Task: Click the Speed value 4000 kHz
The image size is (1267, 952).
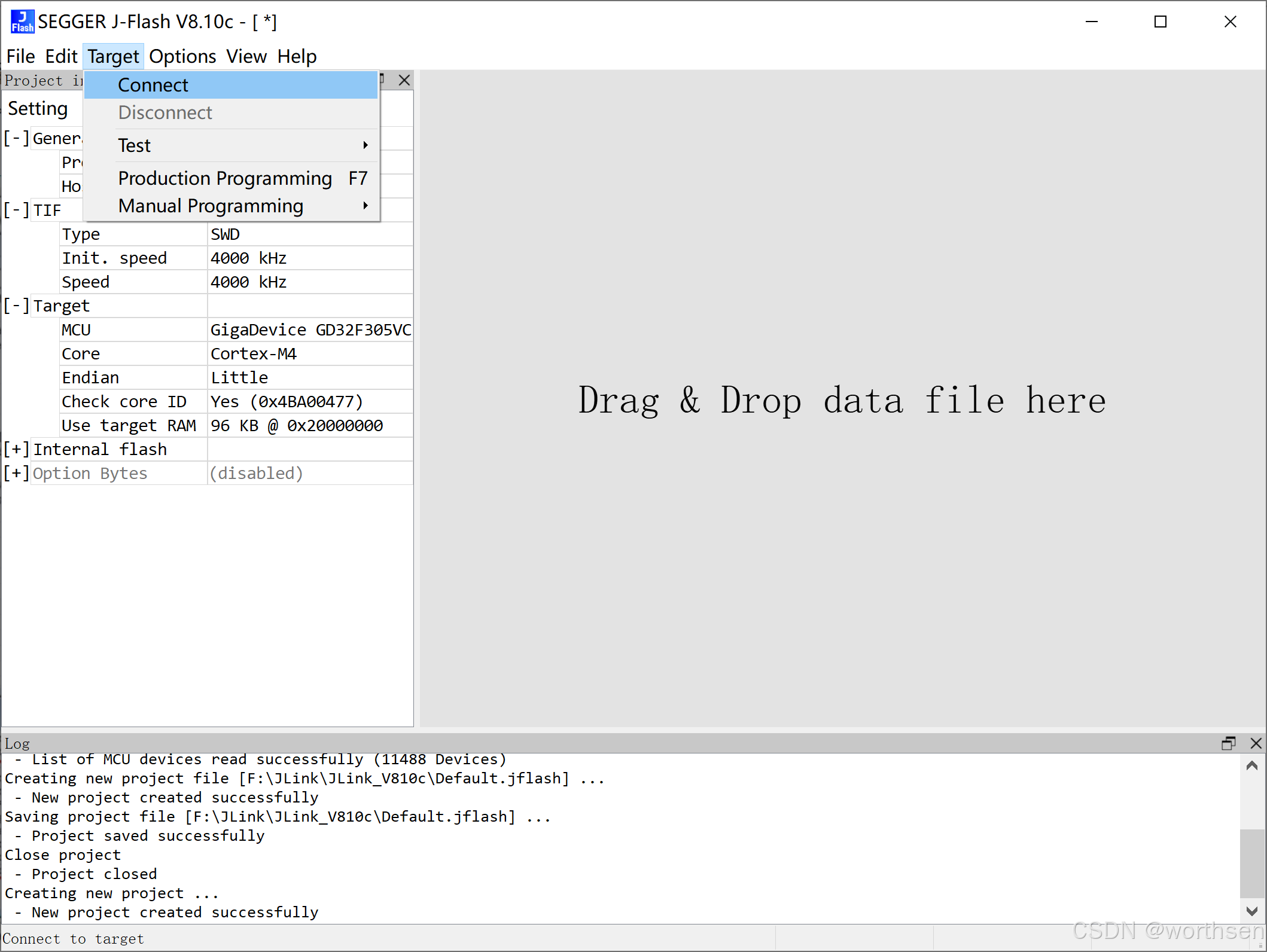Action: click(x=248, y=282)
